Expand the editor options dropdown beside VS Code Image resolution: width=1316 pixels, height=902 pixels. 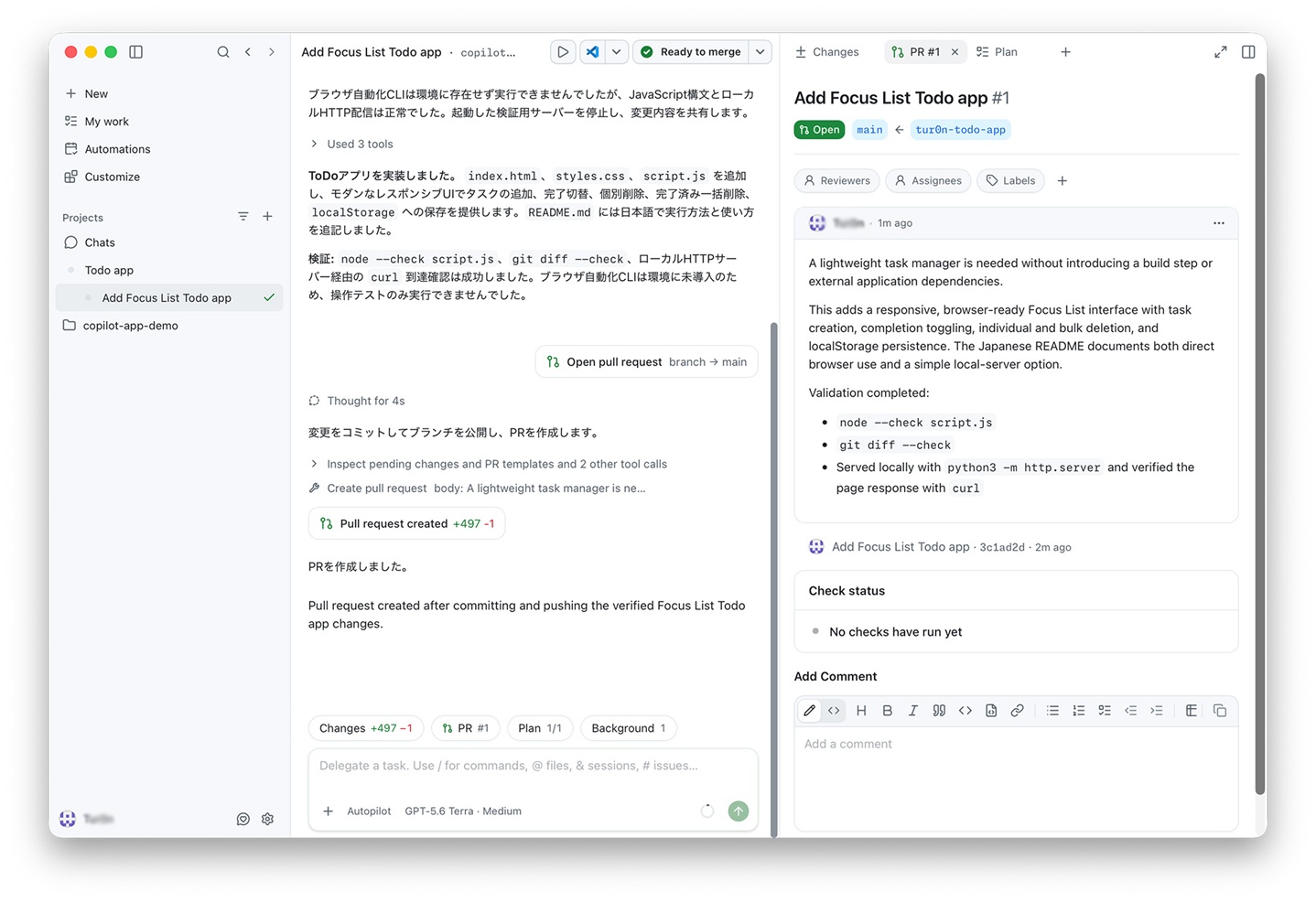pos(617,52)
